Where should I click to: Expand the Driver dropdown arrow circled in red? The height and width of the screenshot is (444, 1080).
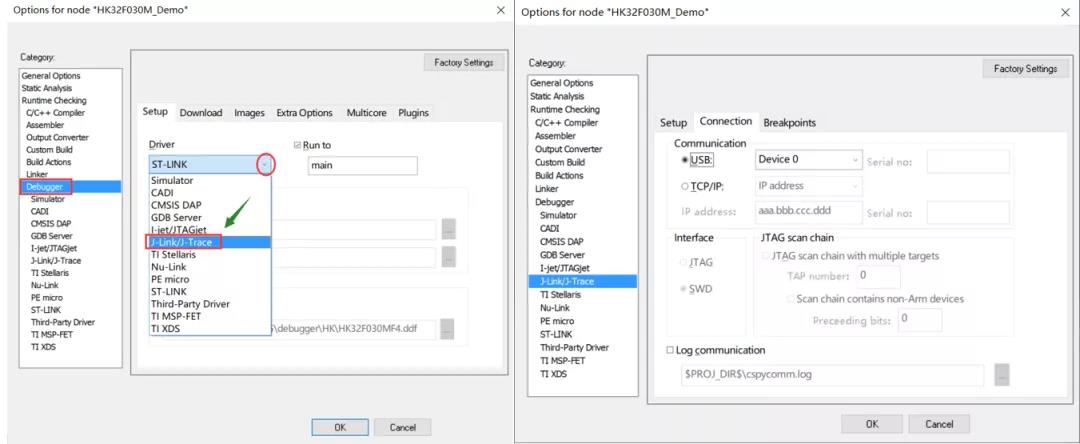(x=265, y=165)
